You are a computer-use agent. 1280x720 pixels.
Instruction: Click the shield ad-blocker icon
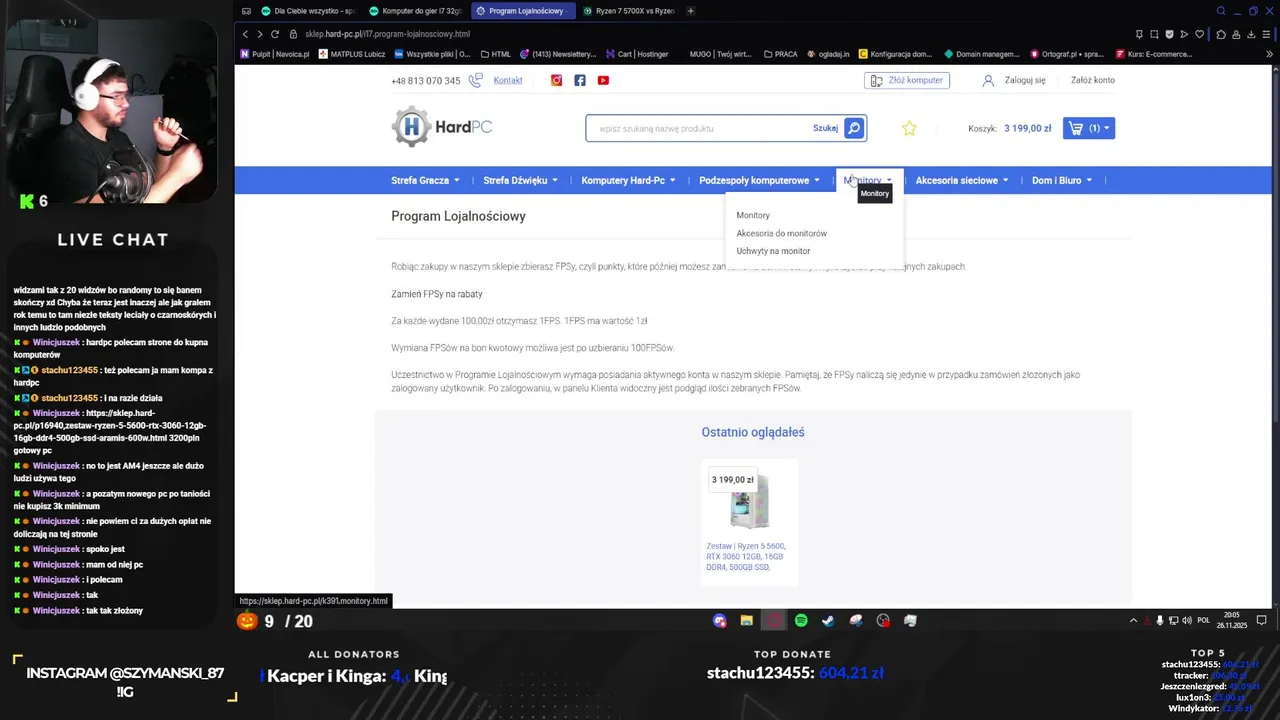click(x=1170, y=34)
